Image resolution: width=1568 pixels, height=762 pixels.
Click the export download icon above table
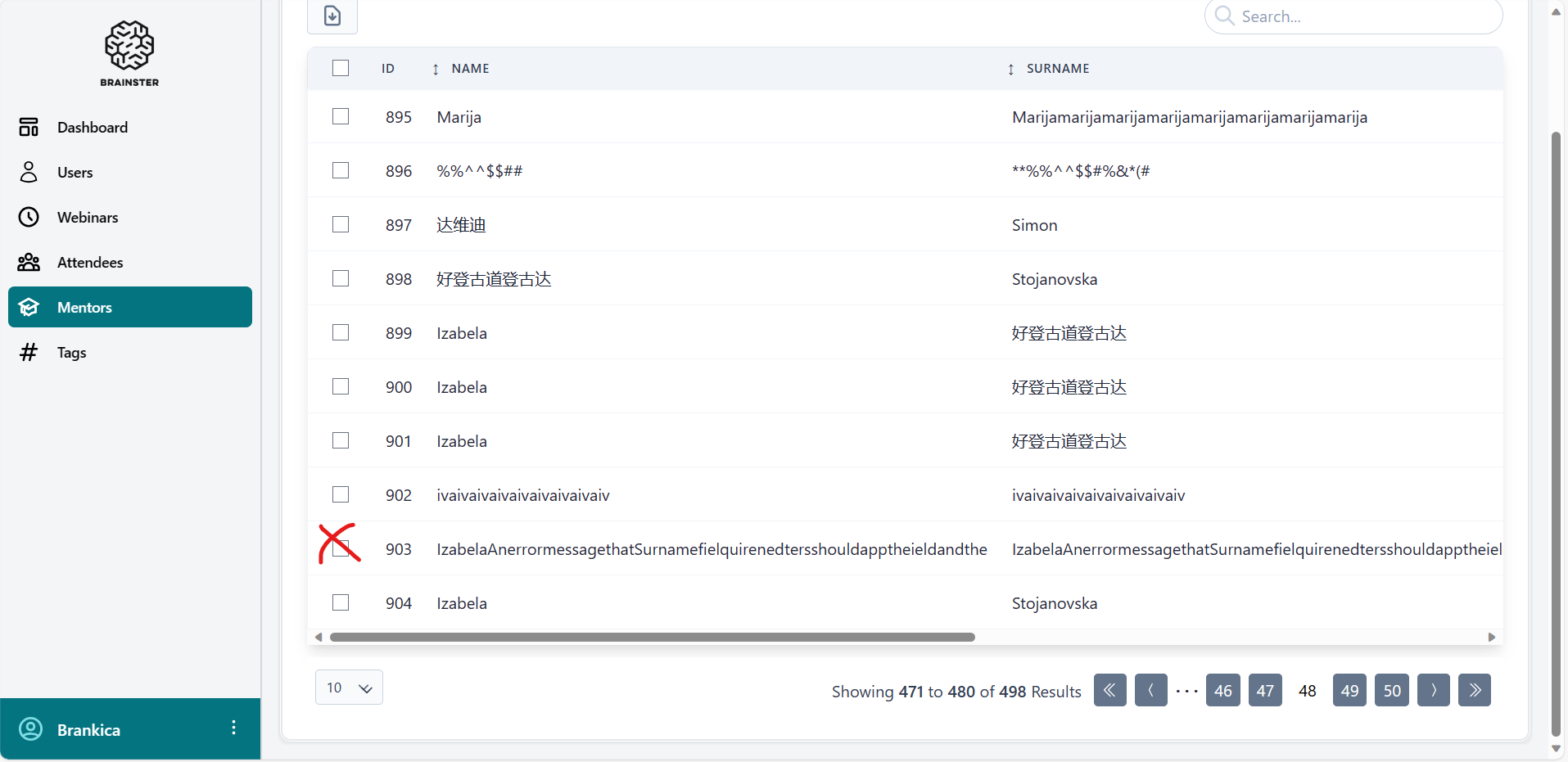(x=332, y=16)
